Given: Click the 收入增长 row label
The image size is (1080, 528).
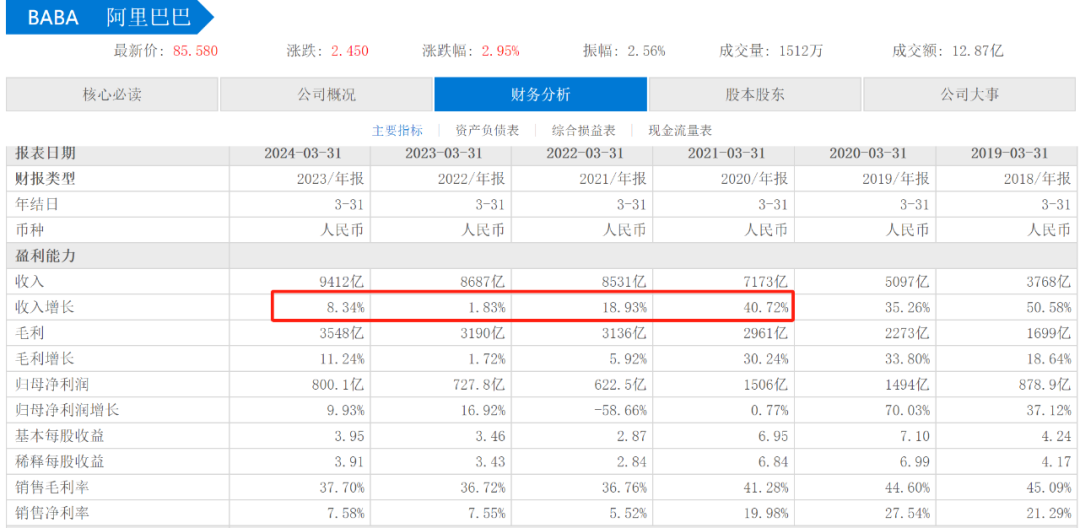Looking at the screenshot, I should pos(45,307).
